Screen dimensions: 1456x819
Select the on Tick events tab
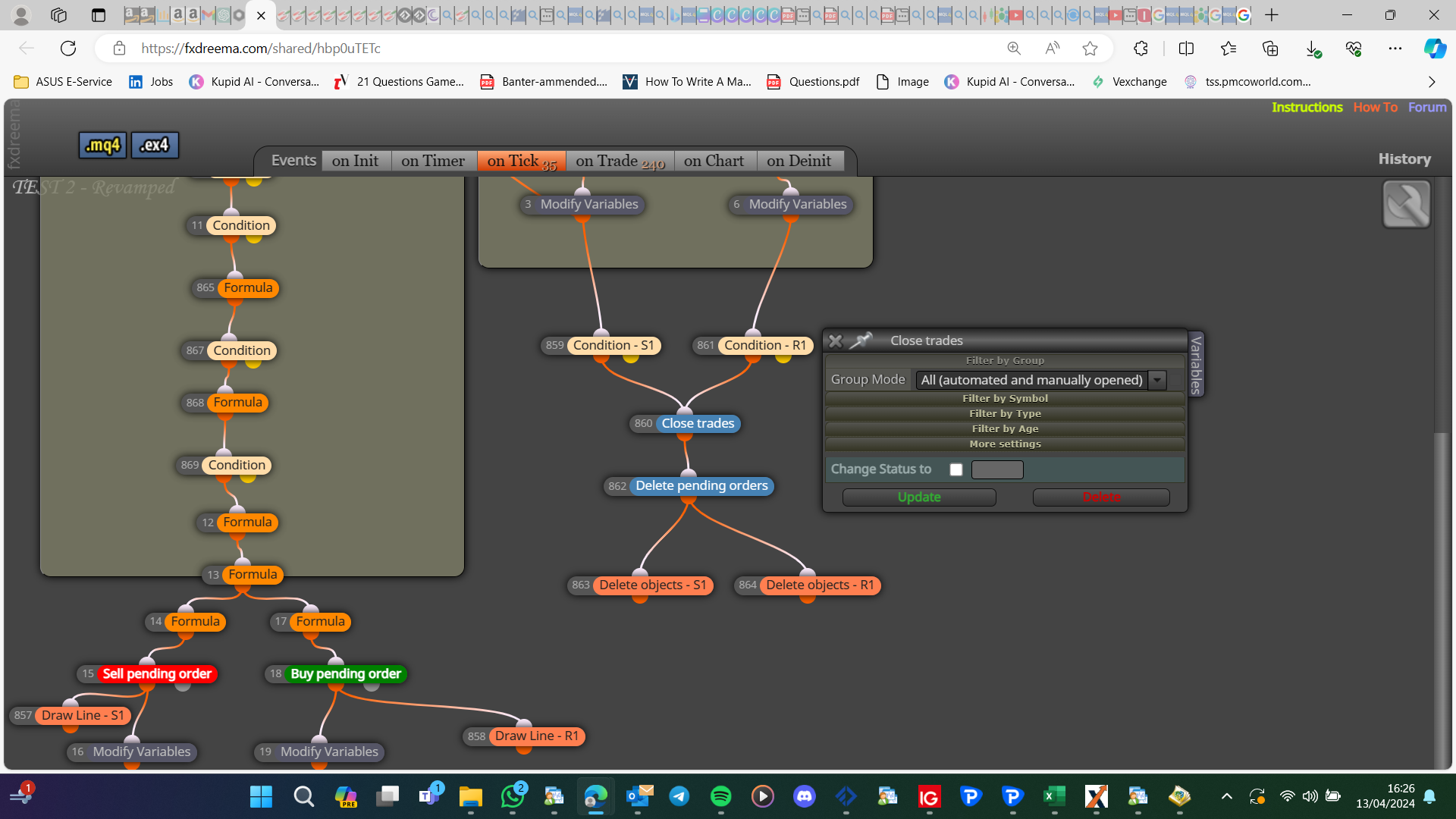click(x=522, y=161)
